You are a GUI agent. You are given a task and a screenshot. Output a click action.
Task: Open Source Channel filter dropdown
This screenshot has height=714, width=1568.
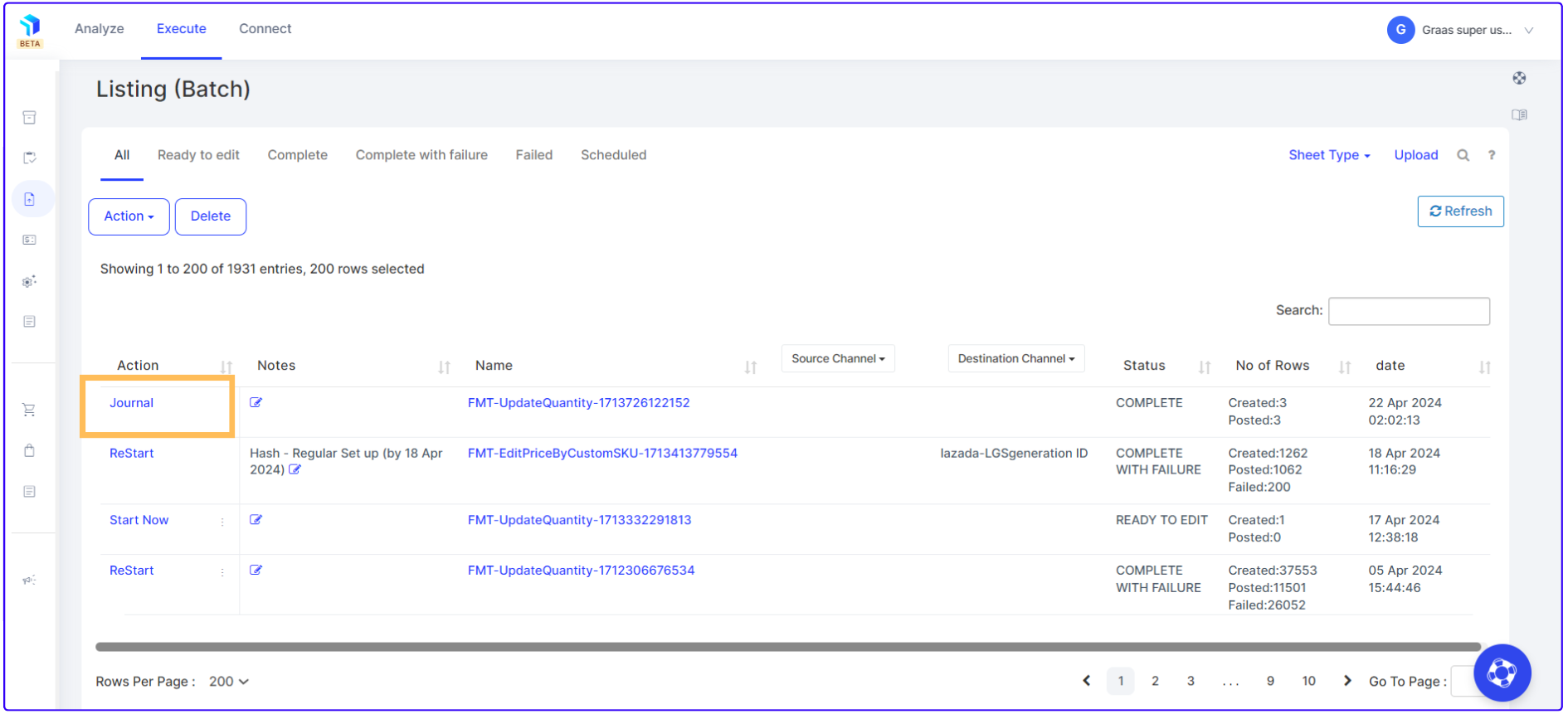(x=838, y=358)
